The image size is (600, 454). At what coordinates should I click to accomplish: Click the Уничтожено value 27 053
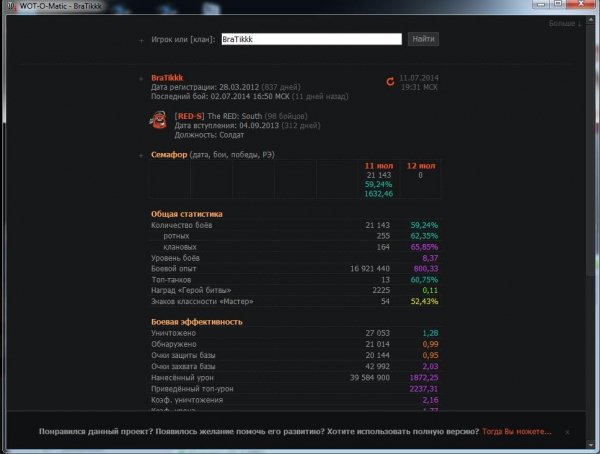click(x=377, y=333)
